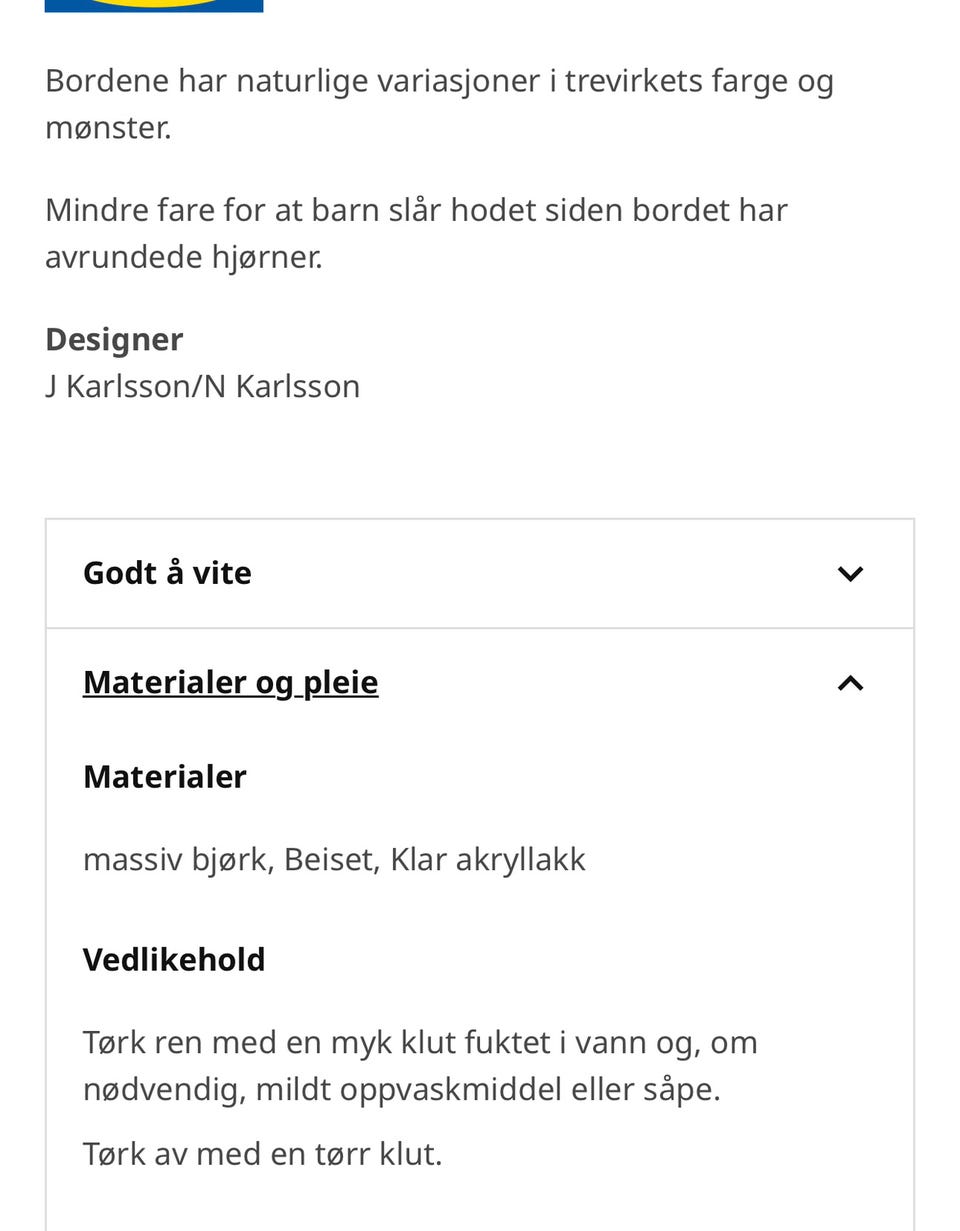This screenshot has width=960, height=1231.
Task: Click the designer name J Karlsson/N Karlsson
Action: 203,386
